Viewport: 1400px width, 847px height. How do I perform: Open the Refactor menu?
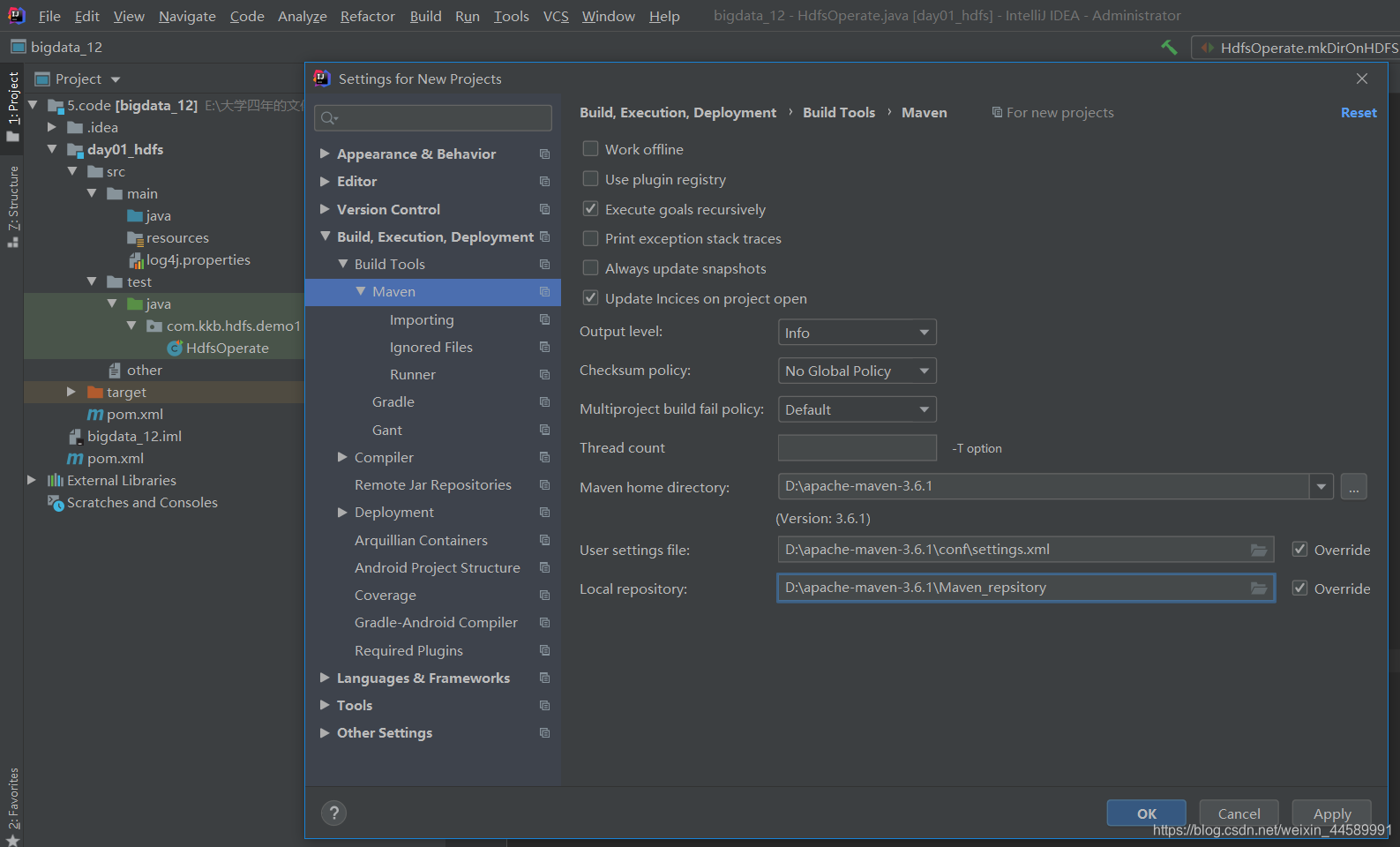[x=368, y=16]
